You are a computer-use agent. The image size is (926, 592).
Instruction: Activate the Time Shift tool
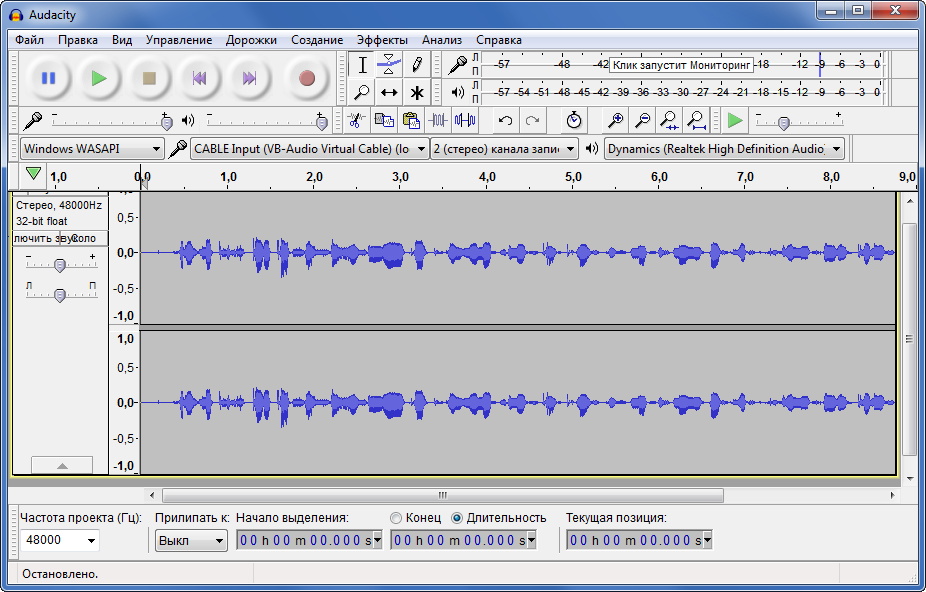[x=390, y=93]
